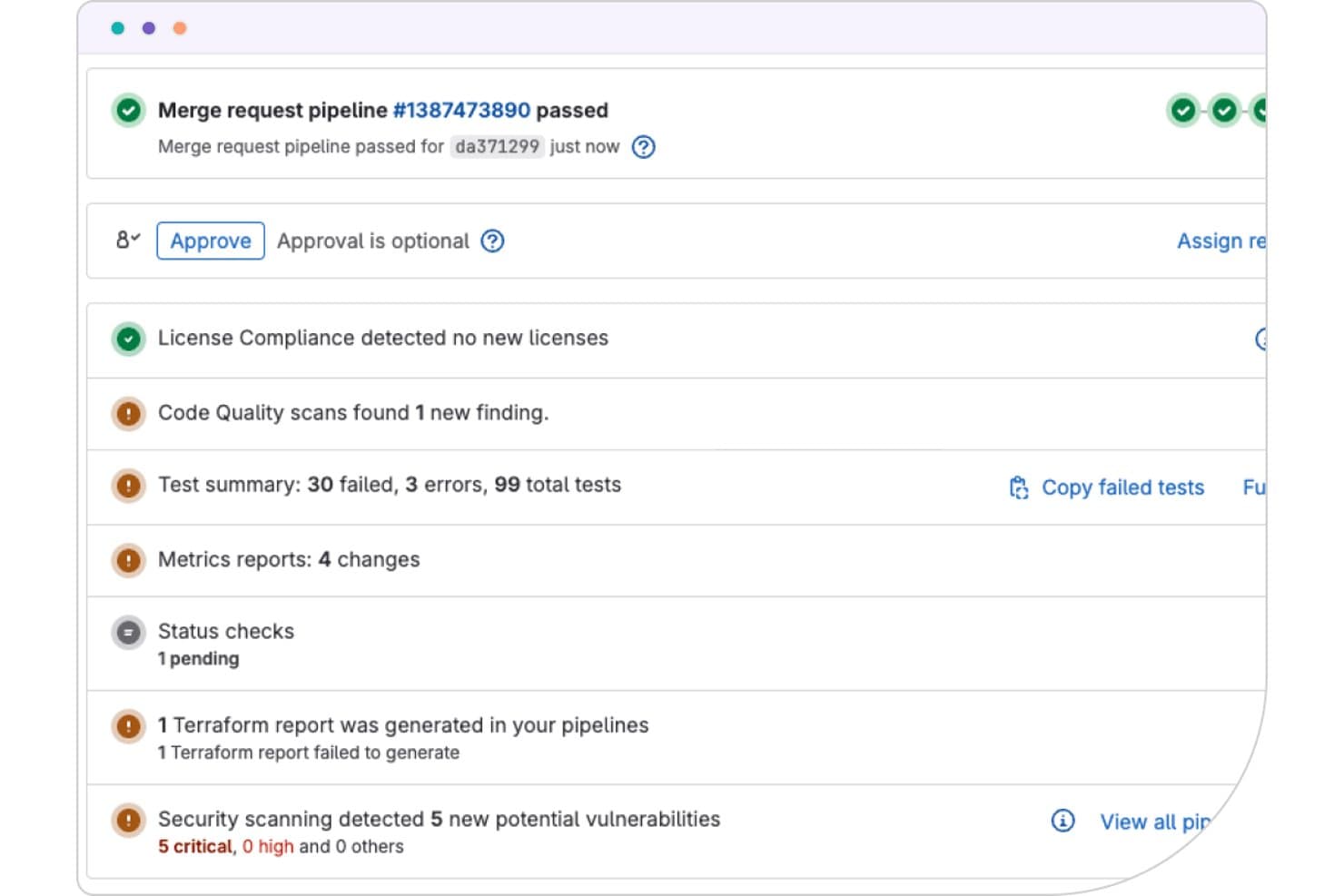The height and width of the screenshot is (896, 1344).
Task: Click the green passed pipeline status icon
Action: [129, 110]
